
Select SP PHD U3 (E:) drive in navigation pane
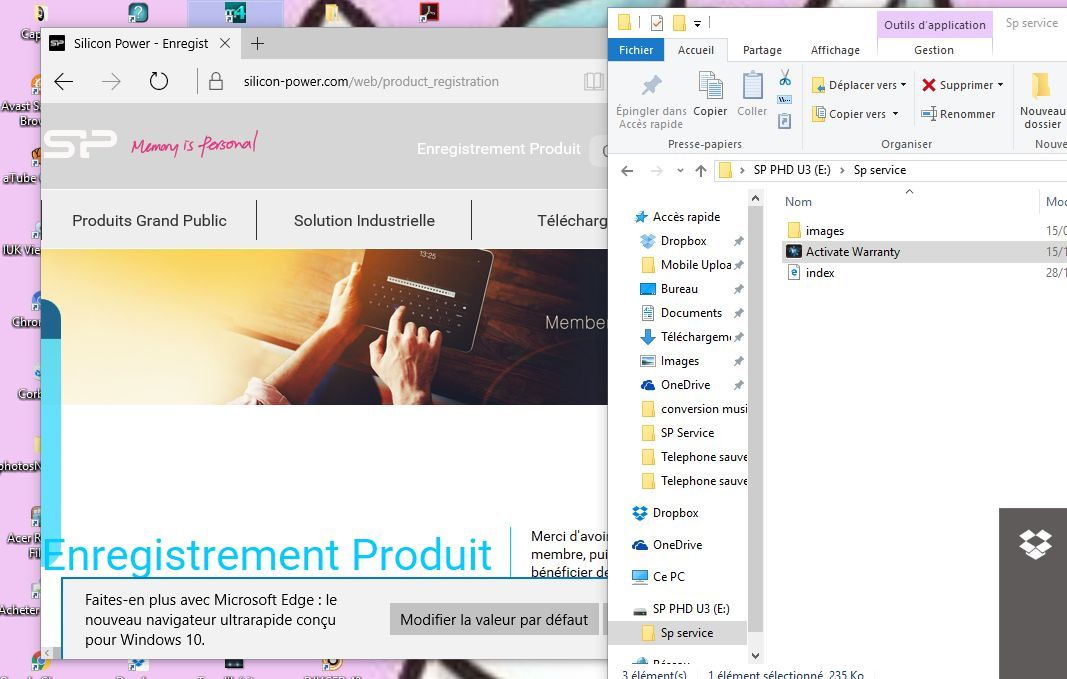(681, 609)
